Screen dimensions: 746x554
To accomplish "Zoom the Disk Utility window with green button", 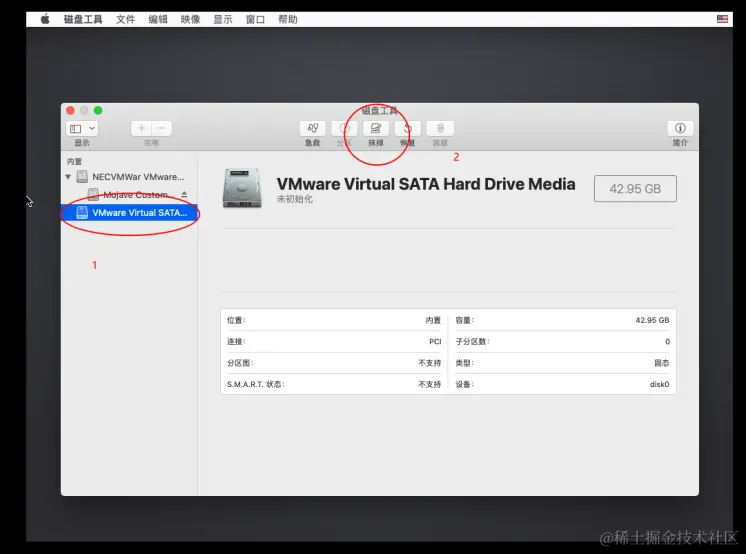I will click(98, 110).
